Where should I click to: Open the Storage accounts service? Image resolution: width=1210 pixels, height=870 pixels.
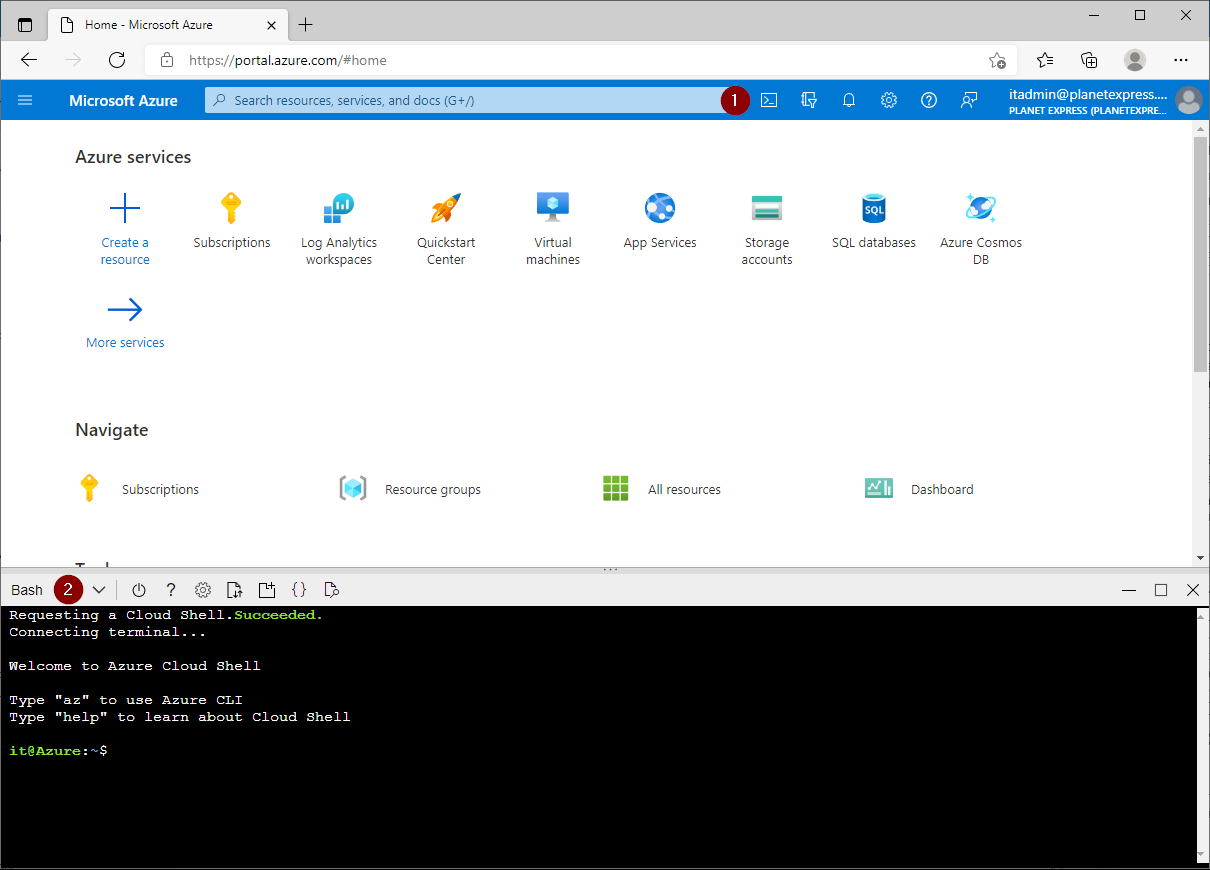click(x=767, y=230)
